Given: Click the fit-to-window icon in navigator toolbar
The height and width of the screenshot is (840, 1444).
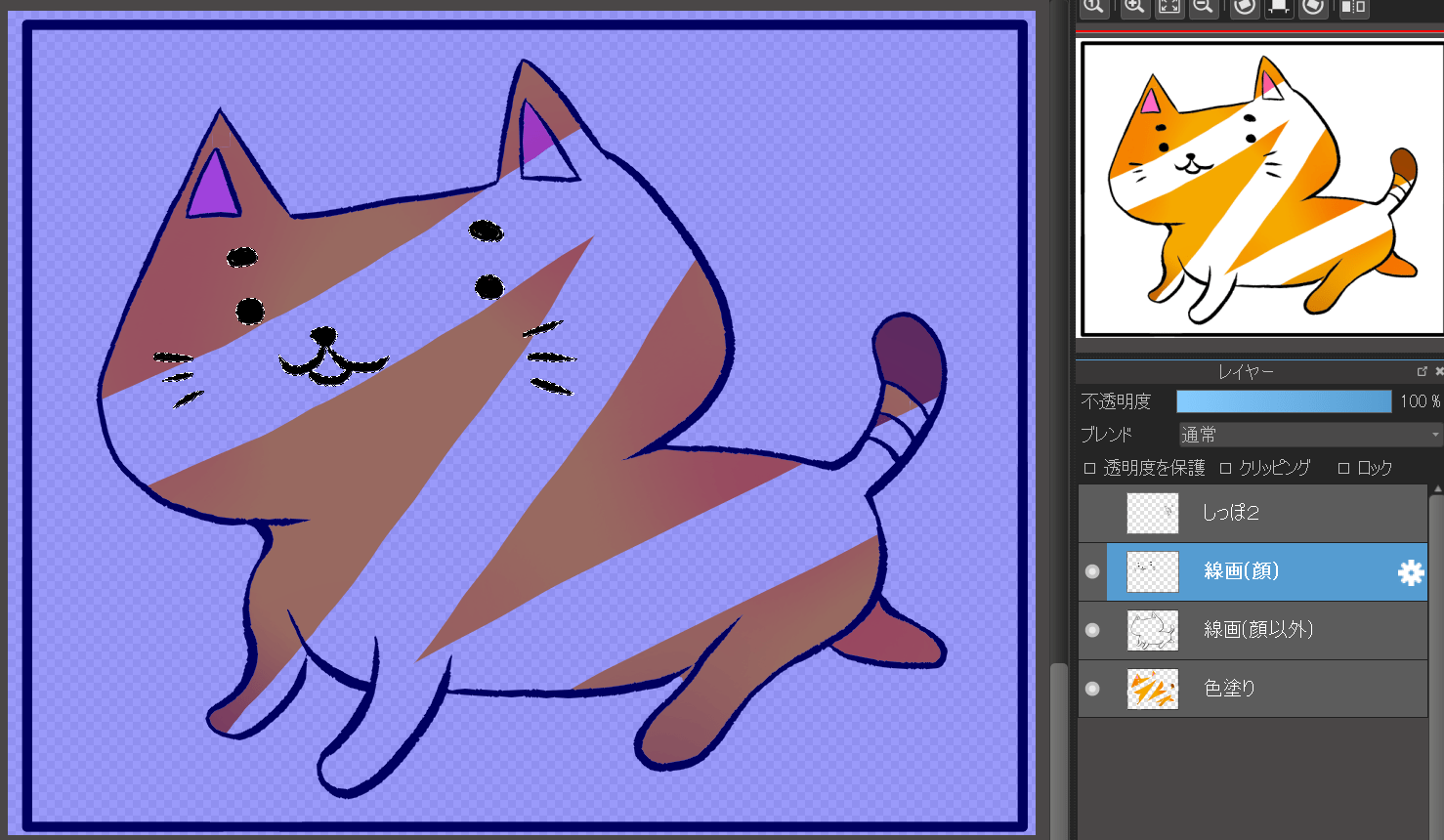Looking at the screenshot, I should [x=1169, y=8].
